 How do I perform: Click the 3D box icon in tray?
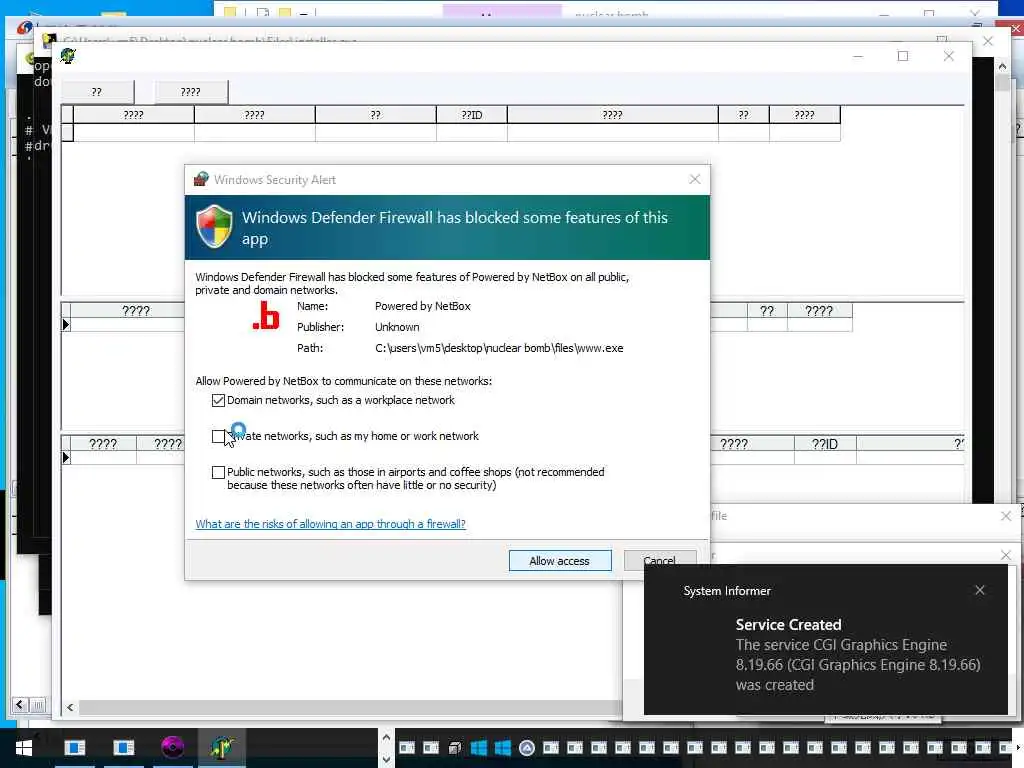(455, 748)
